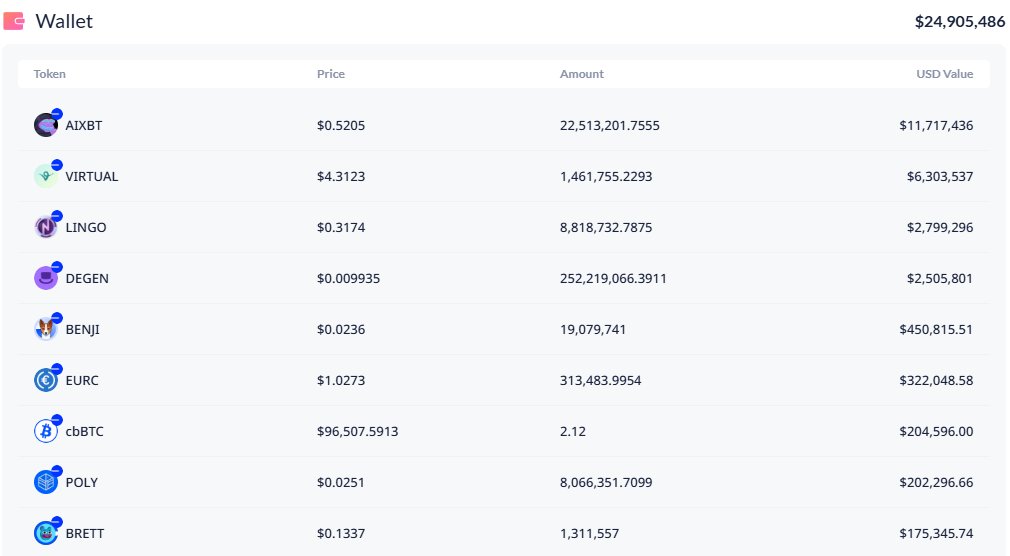Sort by the USD Value column header
The image size is (1010, 556).
(944, 74)
